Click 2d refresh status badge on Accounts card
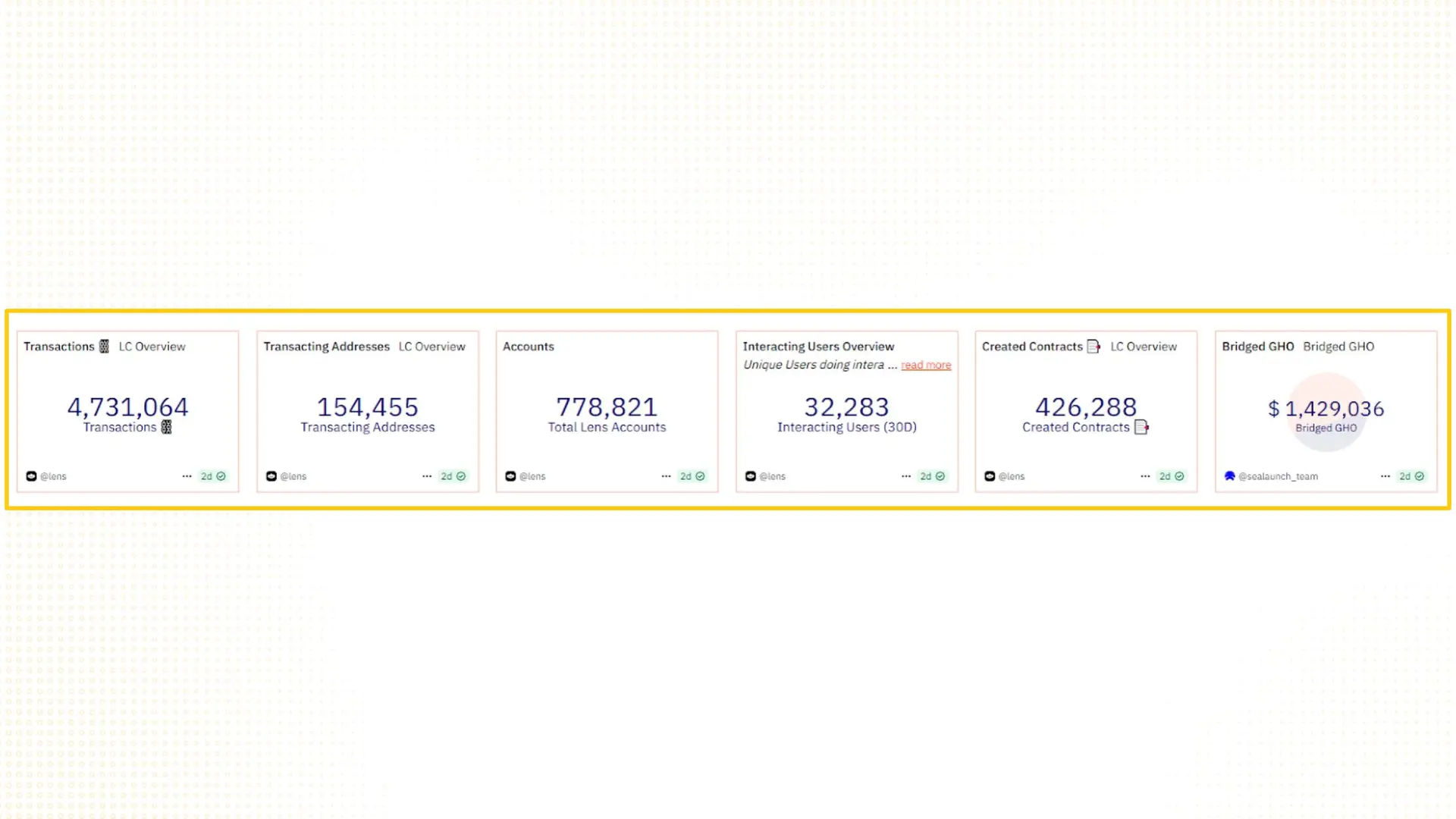Image resolution: width=1456 pixels, height=819 pixels. click(x=692, y=476)
